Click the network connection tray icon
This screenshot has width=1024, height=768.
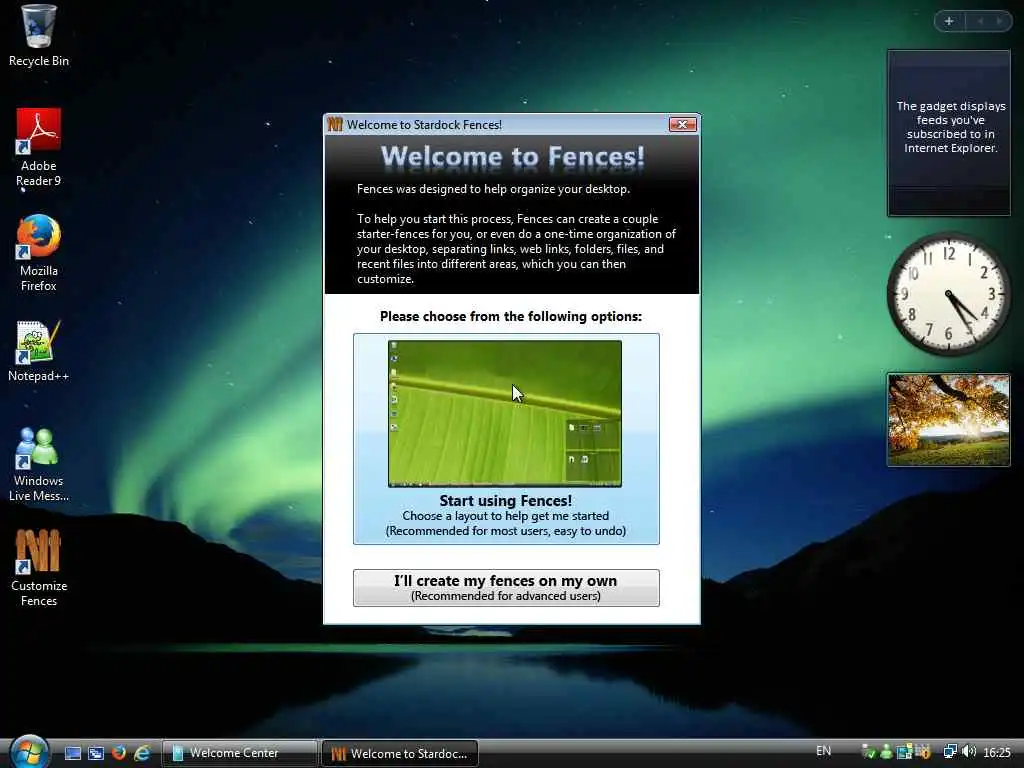[x=950, y=752]
